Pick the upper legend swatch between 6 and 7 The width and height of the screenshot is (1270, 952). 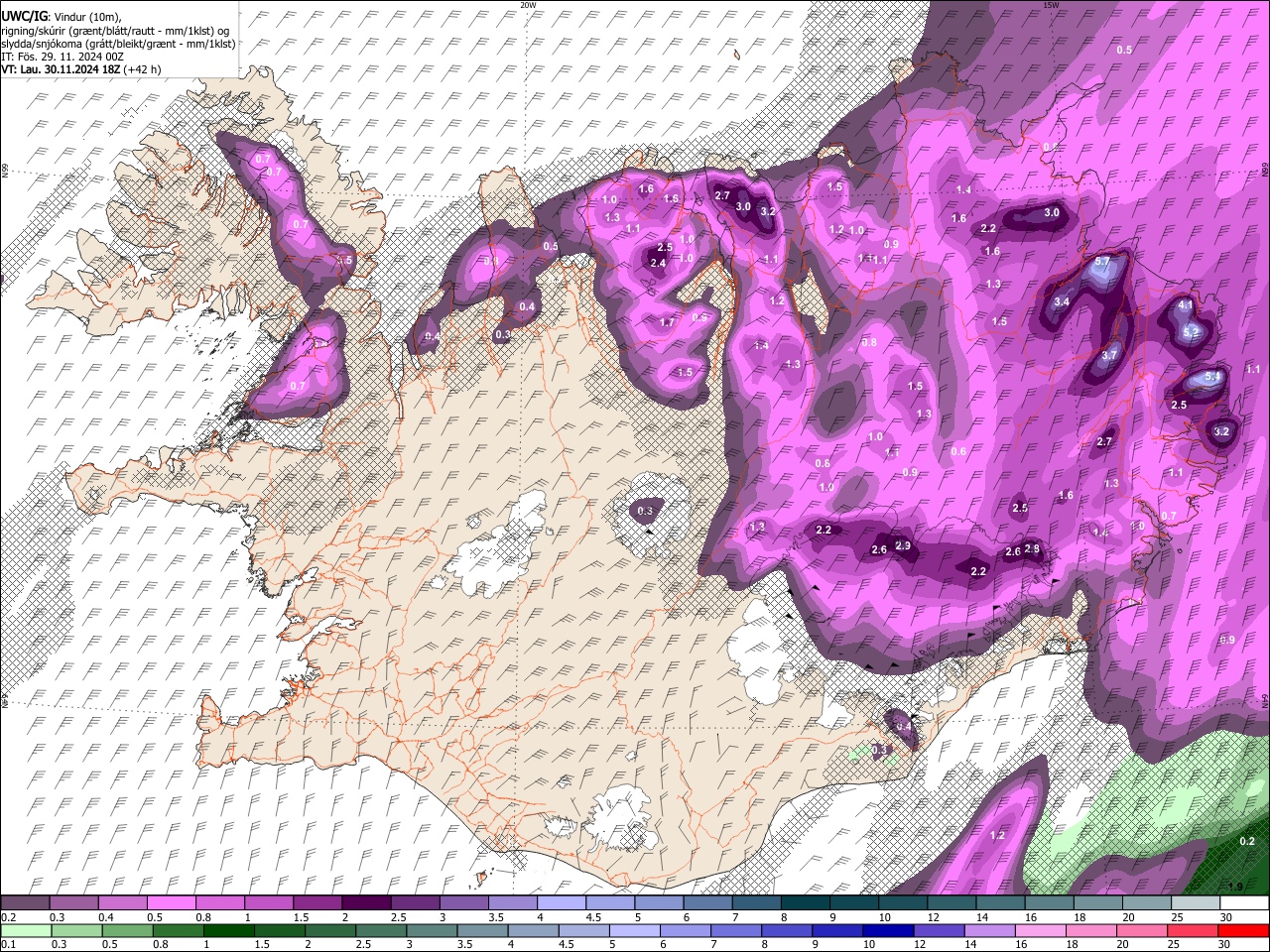tap(706, 903)
